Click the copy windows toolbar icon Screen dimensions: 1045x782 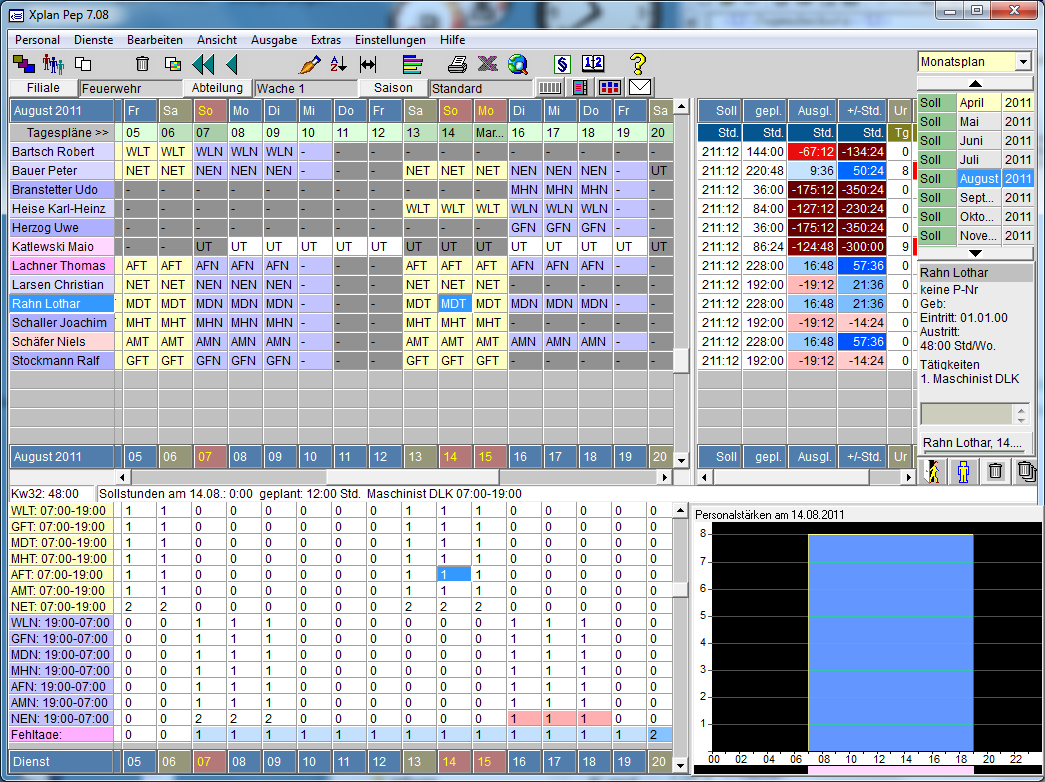tap(83, 64)
